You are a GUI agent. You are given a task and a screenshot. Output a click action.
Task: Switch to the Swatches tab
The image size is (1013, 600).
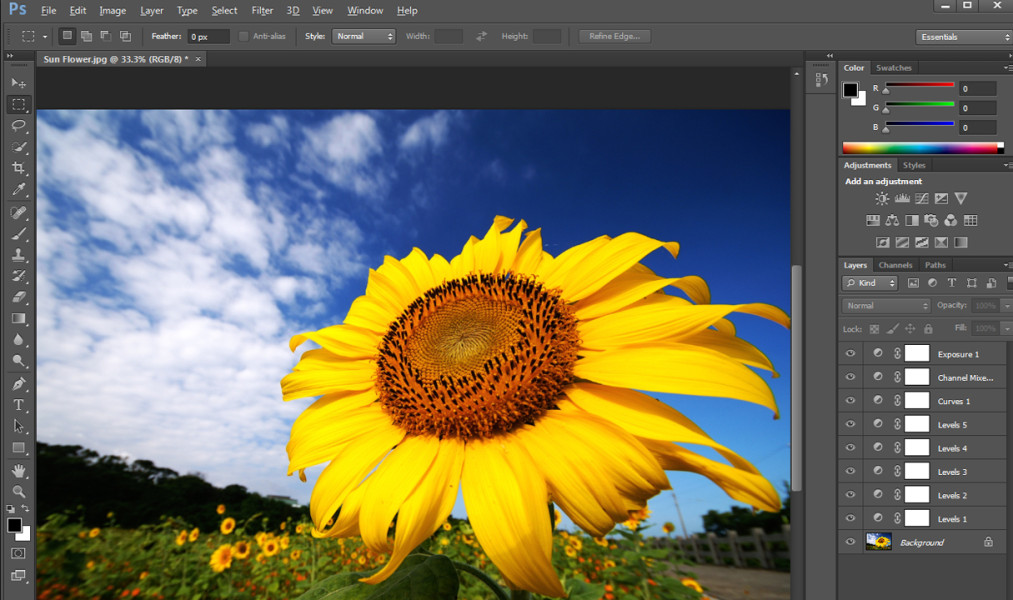(893, 68)
